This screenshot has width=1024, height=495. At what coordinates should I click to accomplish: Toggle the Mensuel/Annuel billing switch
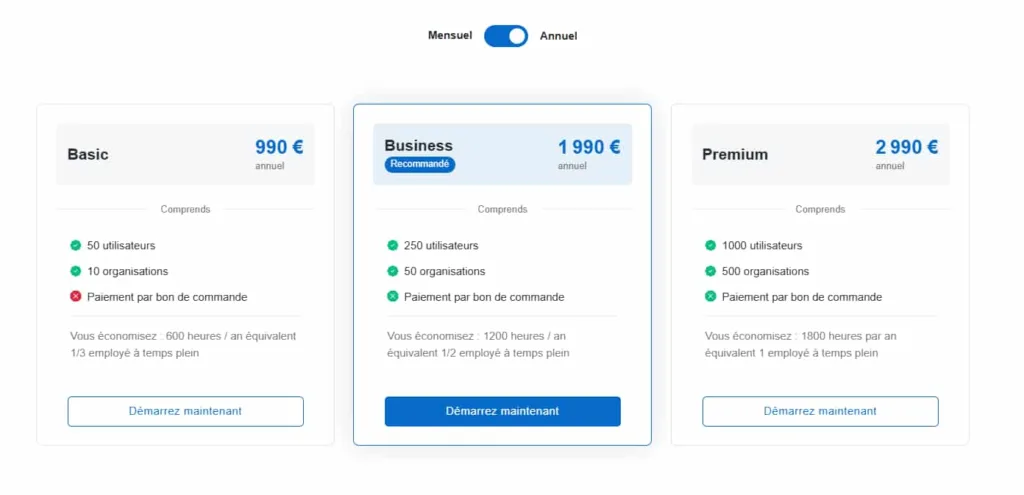[506, 36]
